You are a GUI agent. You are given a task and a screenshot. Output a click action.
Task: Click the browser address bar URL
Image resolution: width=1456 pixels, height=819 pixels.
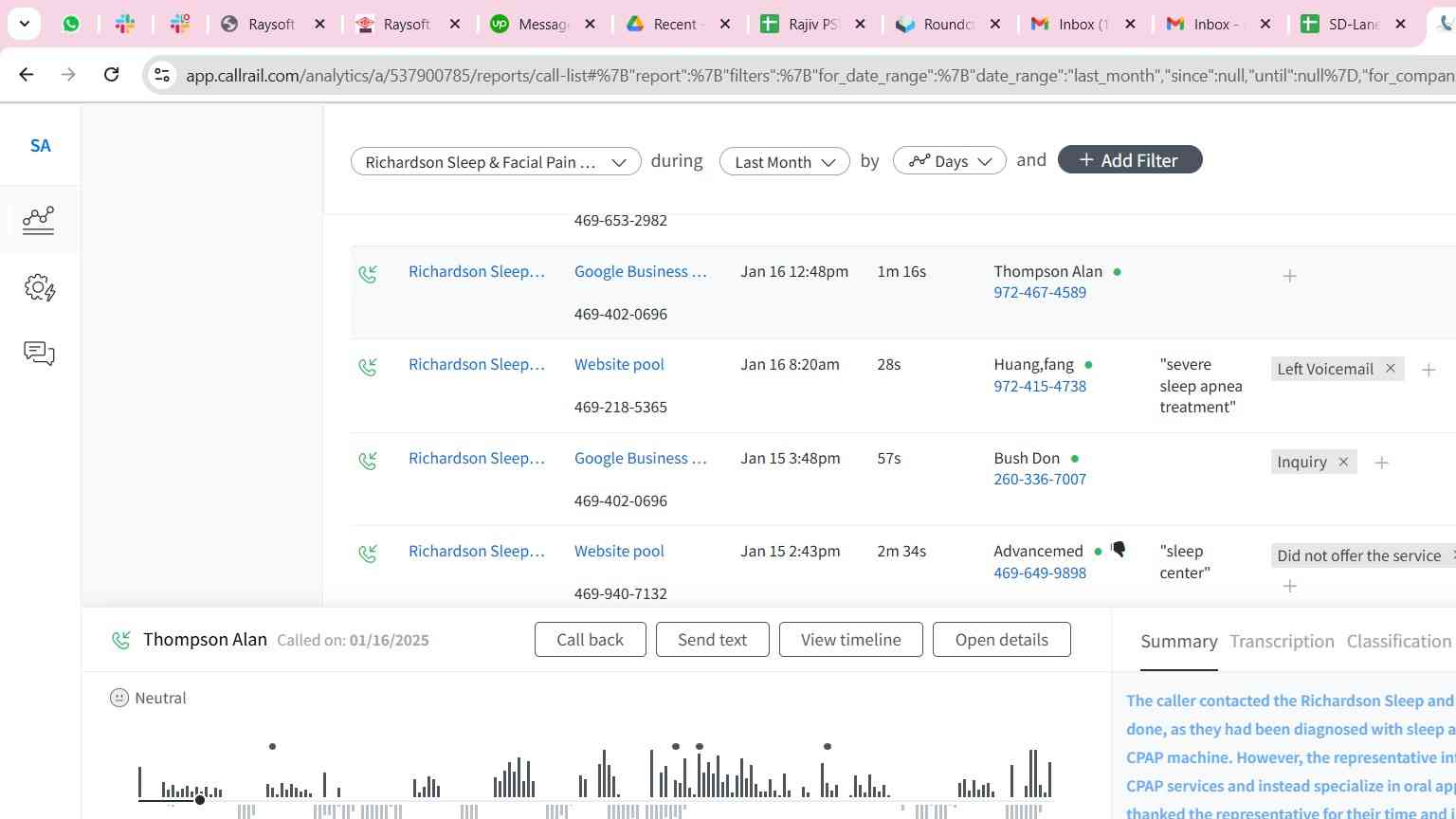820,75
